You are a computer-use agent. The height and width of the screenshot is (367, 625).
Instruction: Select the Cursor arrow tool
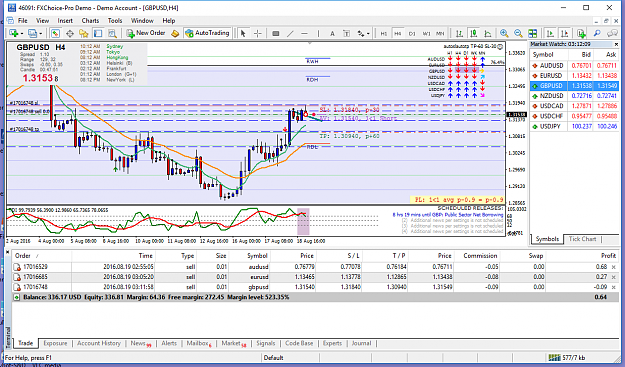243,33
